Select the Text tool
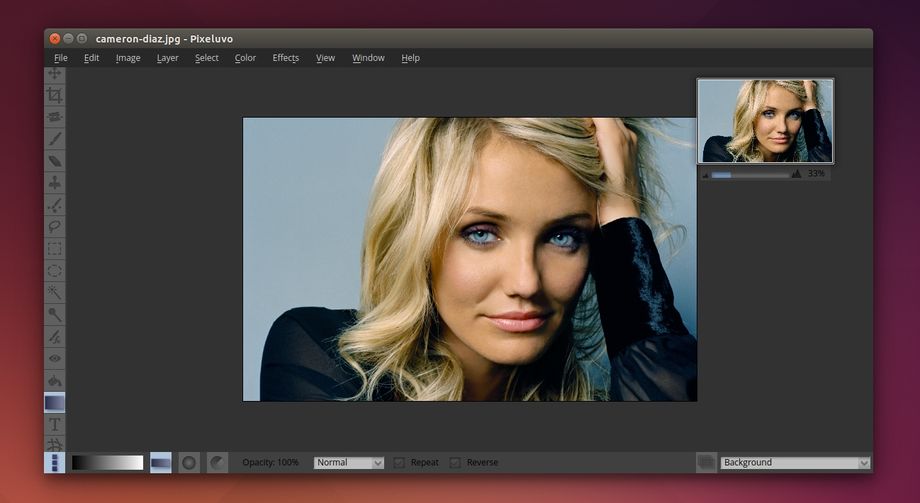 55,424
